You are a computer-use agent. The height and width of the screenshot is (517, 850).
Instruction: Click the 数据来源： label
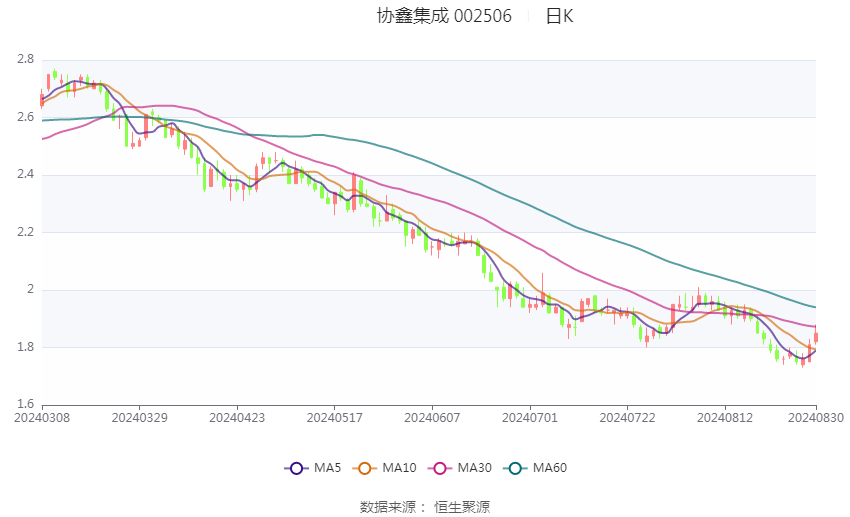click(x=393, y=507)
